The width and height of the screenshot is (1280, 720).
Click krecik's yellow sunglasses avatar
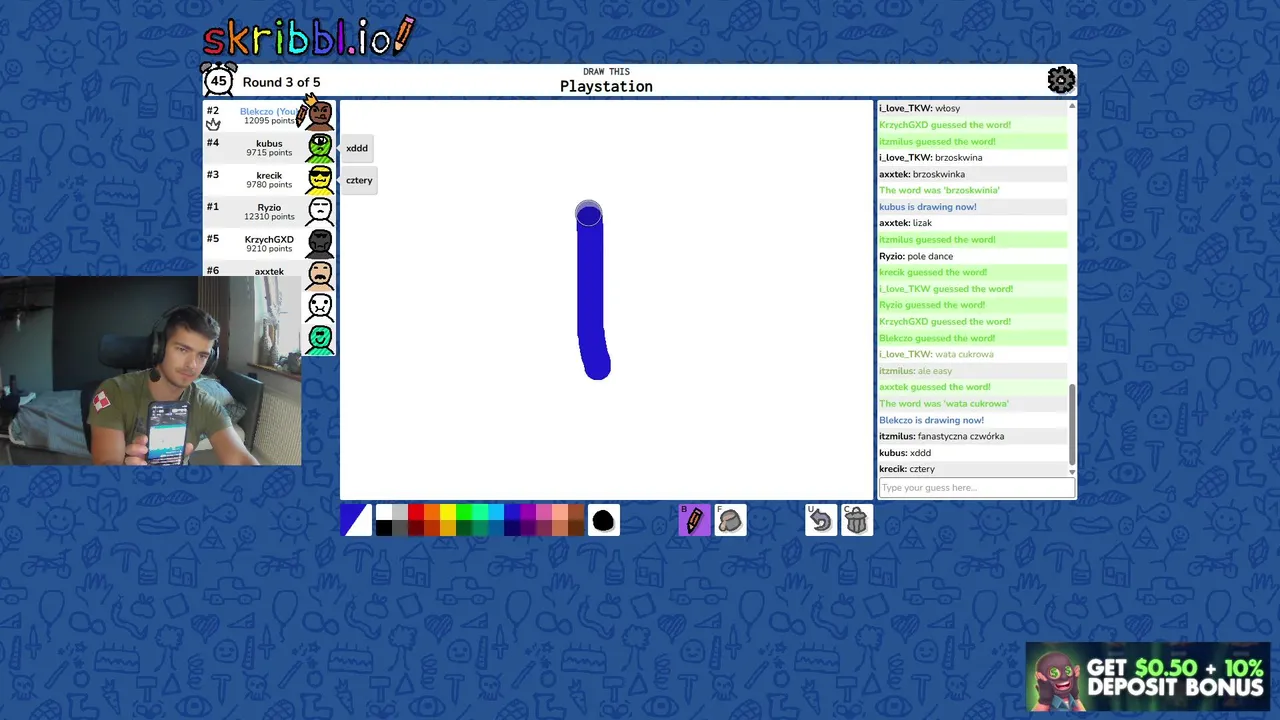320,180
